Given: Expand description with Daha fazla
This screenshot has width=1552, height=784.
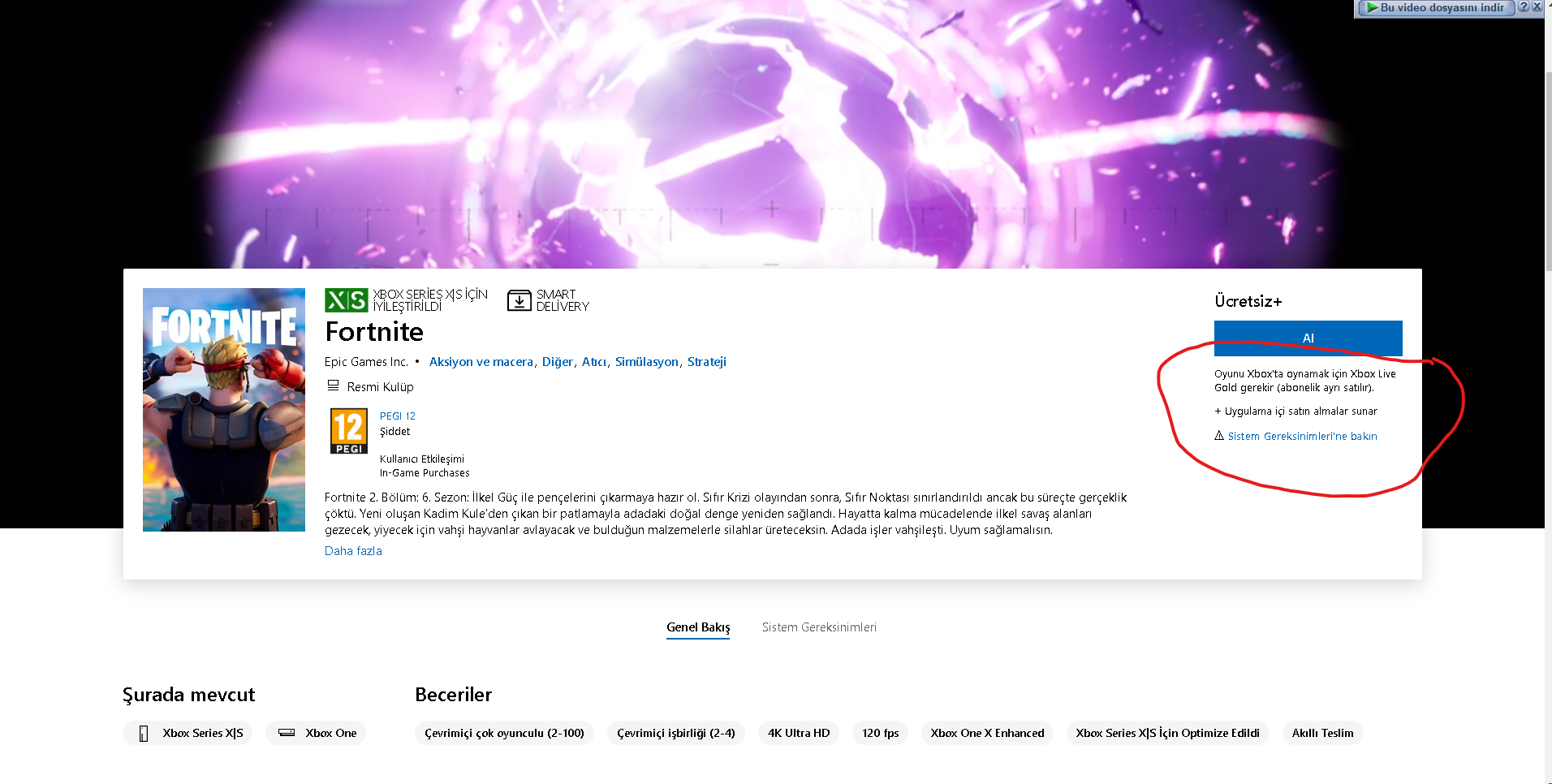Looking at the screenshot, I should click(353, 551).
